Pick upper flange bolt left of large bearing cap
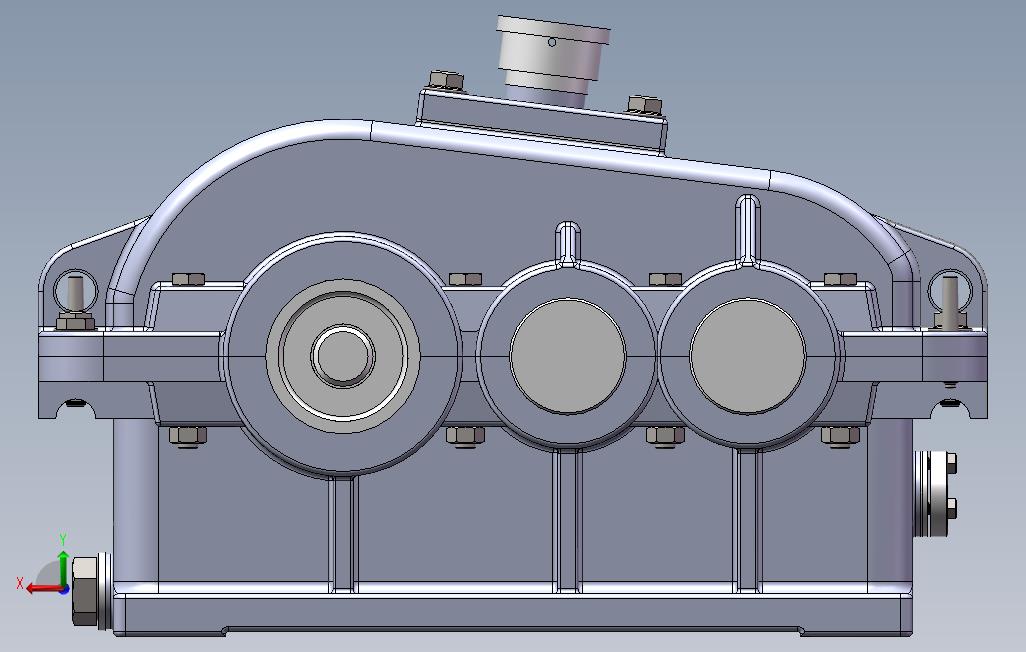Screen dimensions: 1026x652 [188, 280]
